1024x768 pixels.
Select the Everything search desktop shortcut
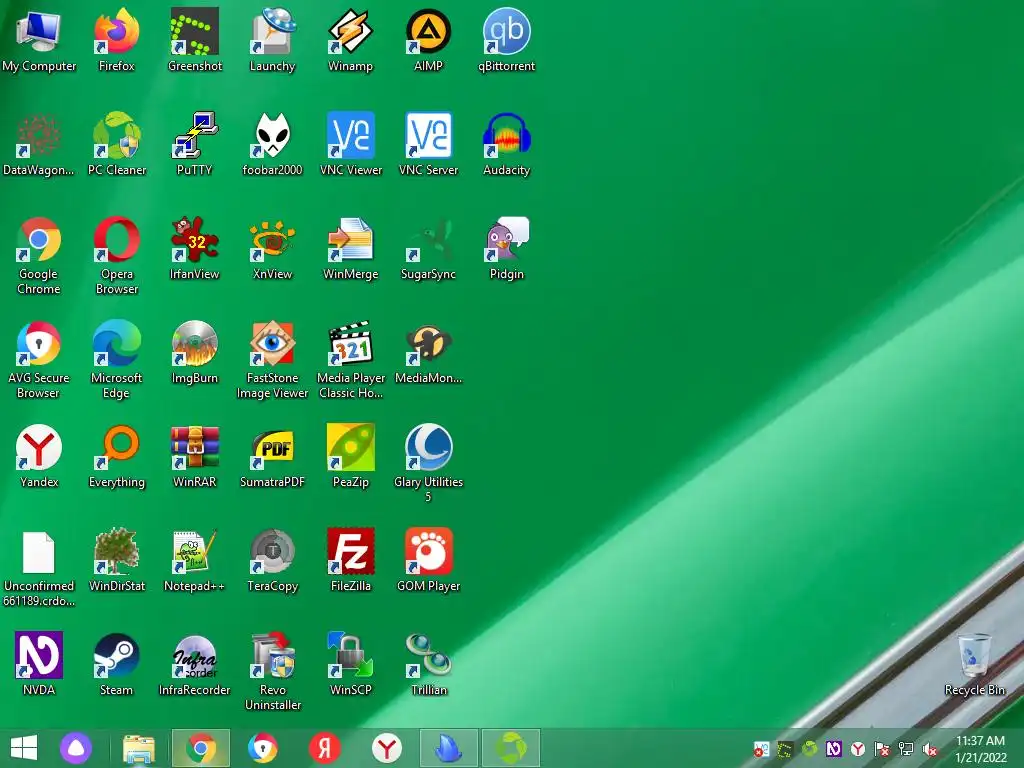coord(117,456)
